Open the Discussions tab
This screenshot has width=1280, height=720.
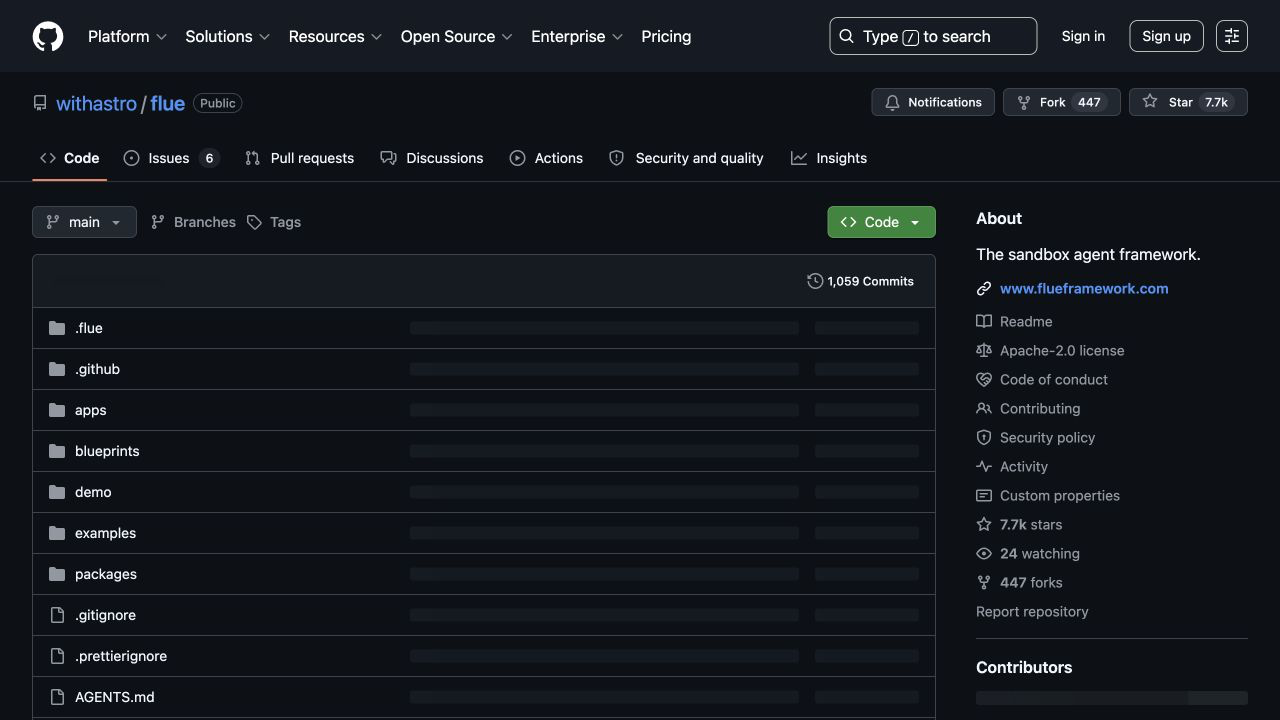[431, 158]
